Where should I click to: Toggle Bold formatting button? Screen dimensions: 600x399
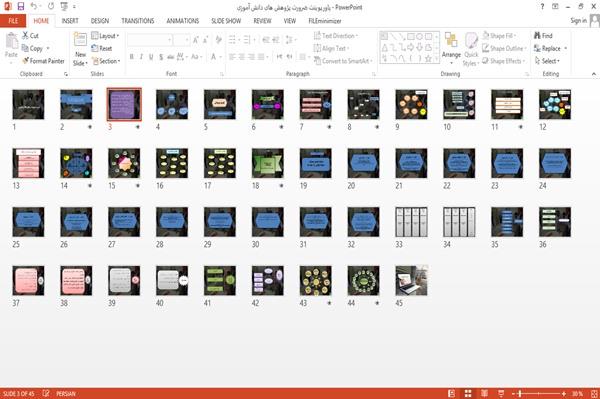[x=132, y=57]
